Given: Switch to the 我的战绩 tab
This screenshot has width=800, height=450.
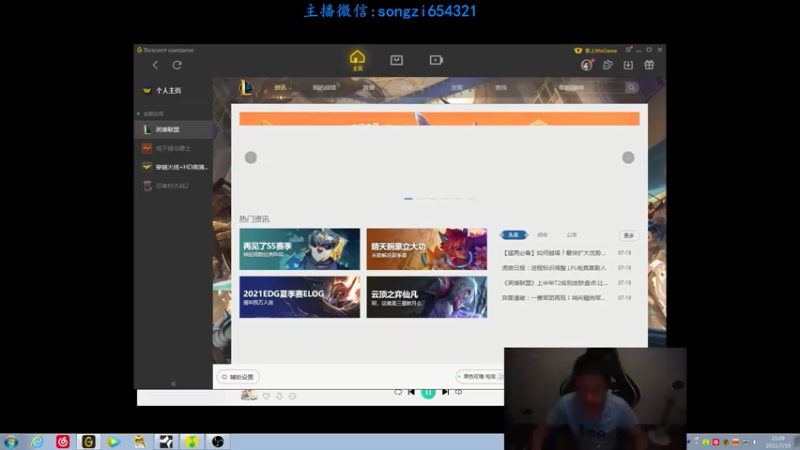Looking at the screenshot, I should tap(324, 88).
